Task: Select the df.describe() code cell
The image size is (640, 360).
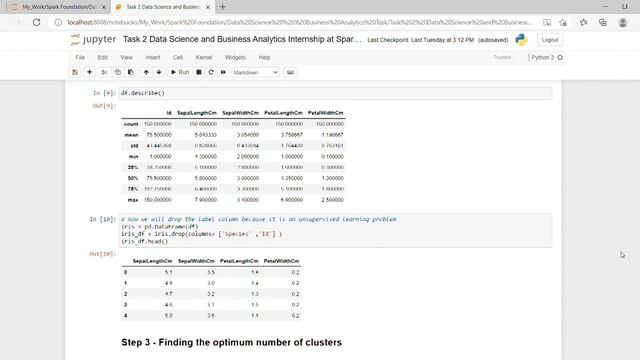Action: (336, 93)
